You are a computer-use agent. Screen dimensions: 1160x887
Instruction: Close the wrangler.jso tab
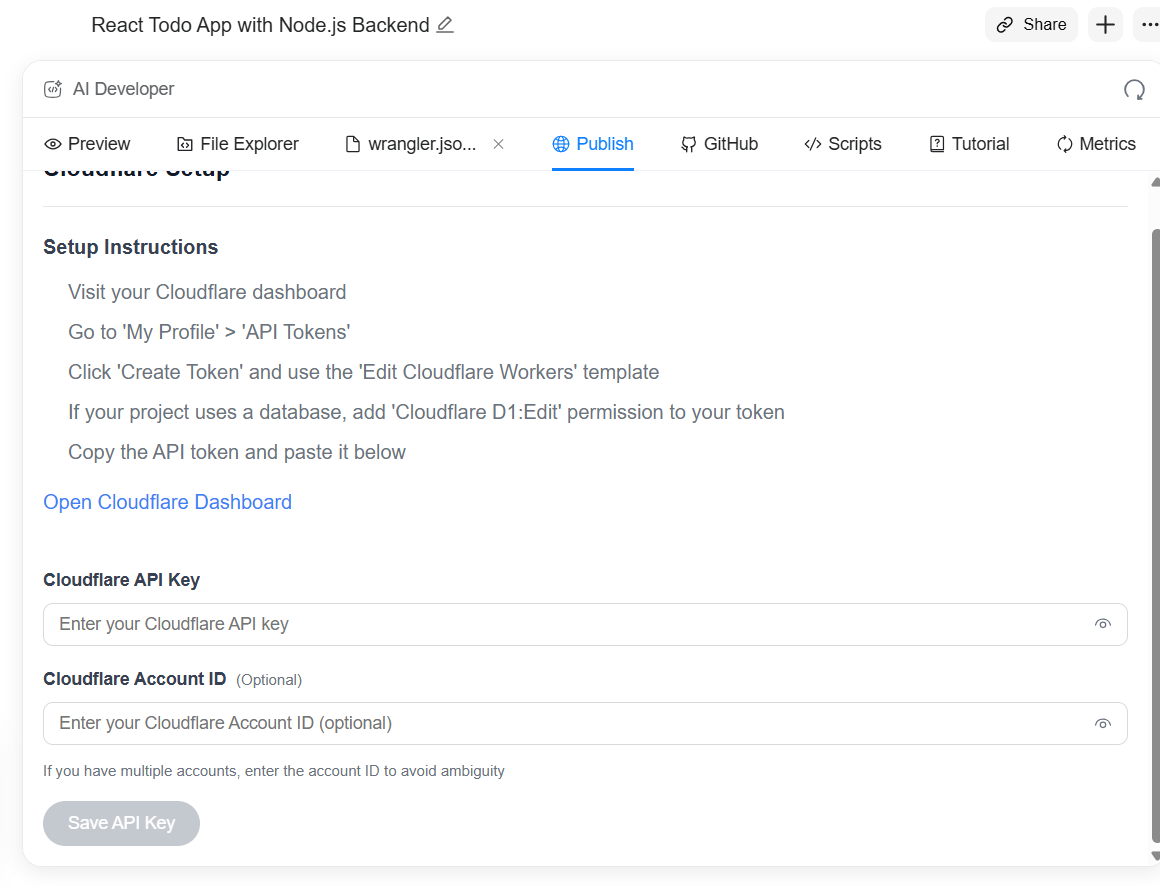[498, 143]
